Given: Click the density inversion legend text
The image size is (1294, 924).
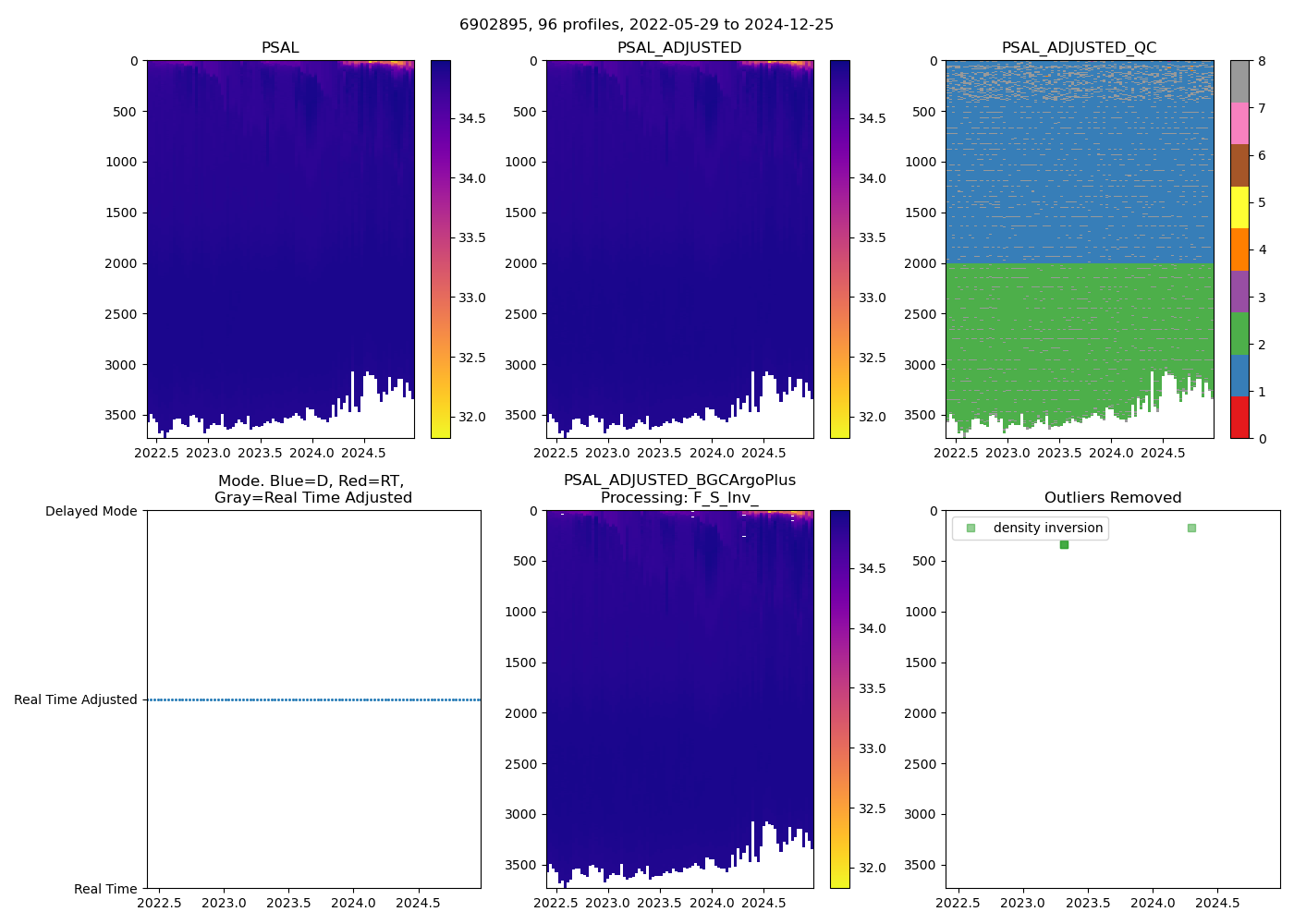Looking at the screenshot, I should 1047,529.
